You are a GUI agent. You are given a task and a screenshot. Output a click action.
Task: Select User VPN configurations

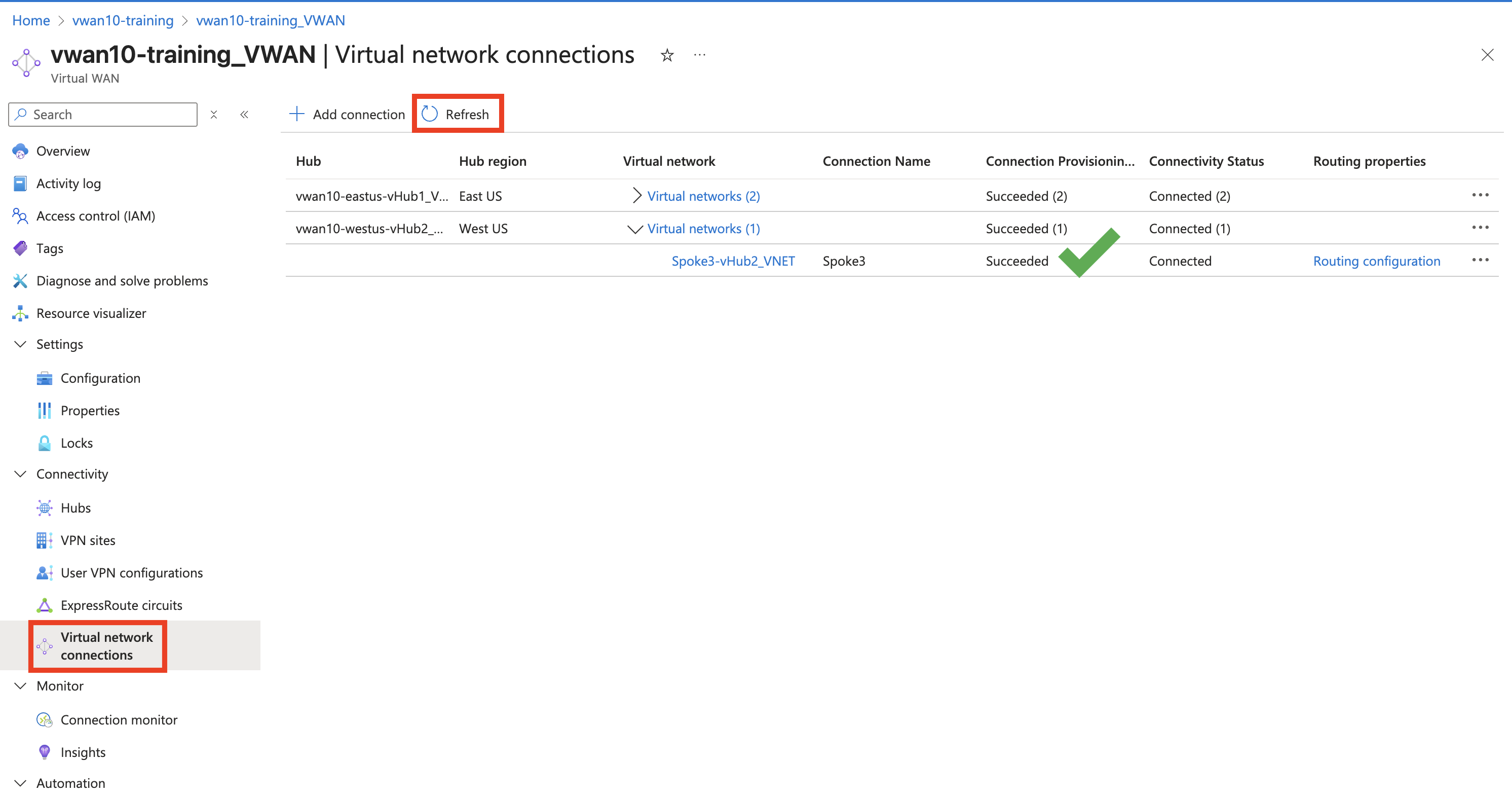[132, 572]
